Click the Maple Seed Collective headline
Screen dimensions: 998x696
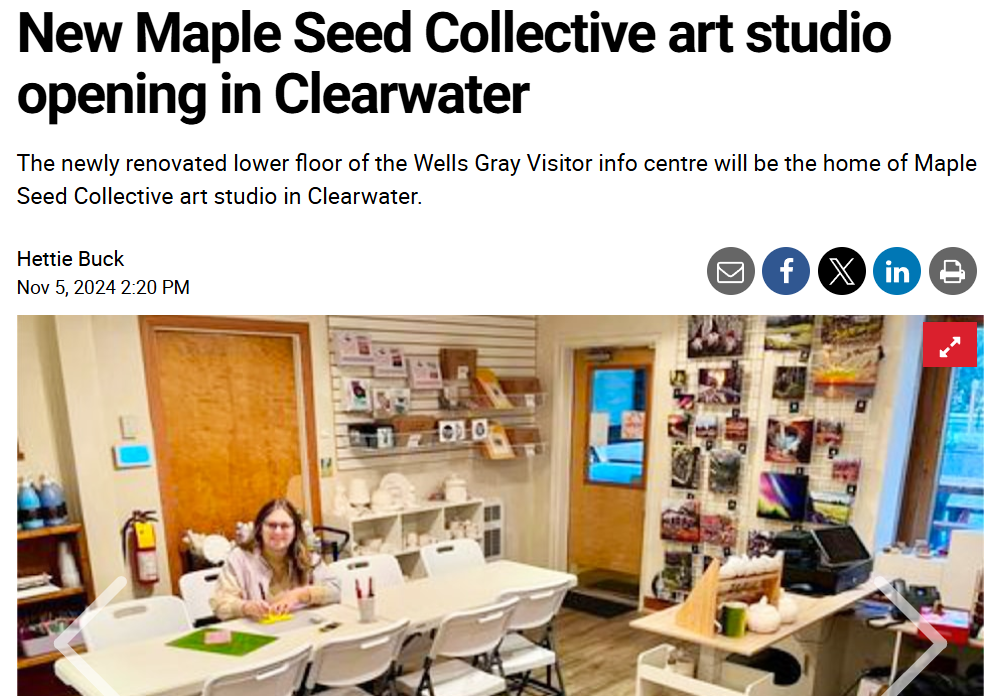pos(454,62)
